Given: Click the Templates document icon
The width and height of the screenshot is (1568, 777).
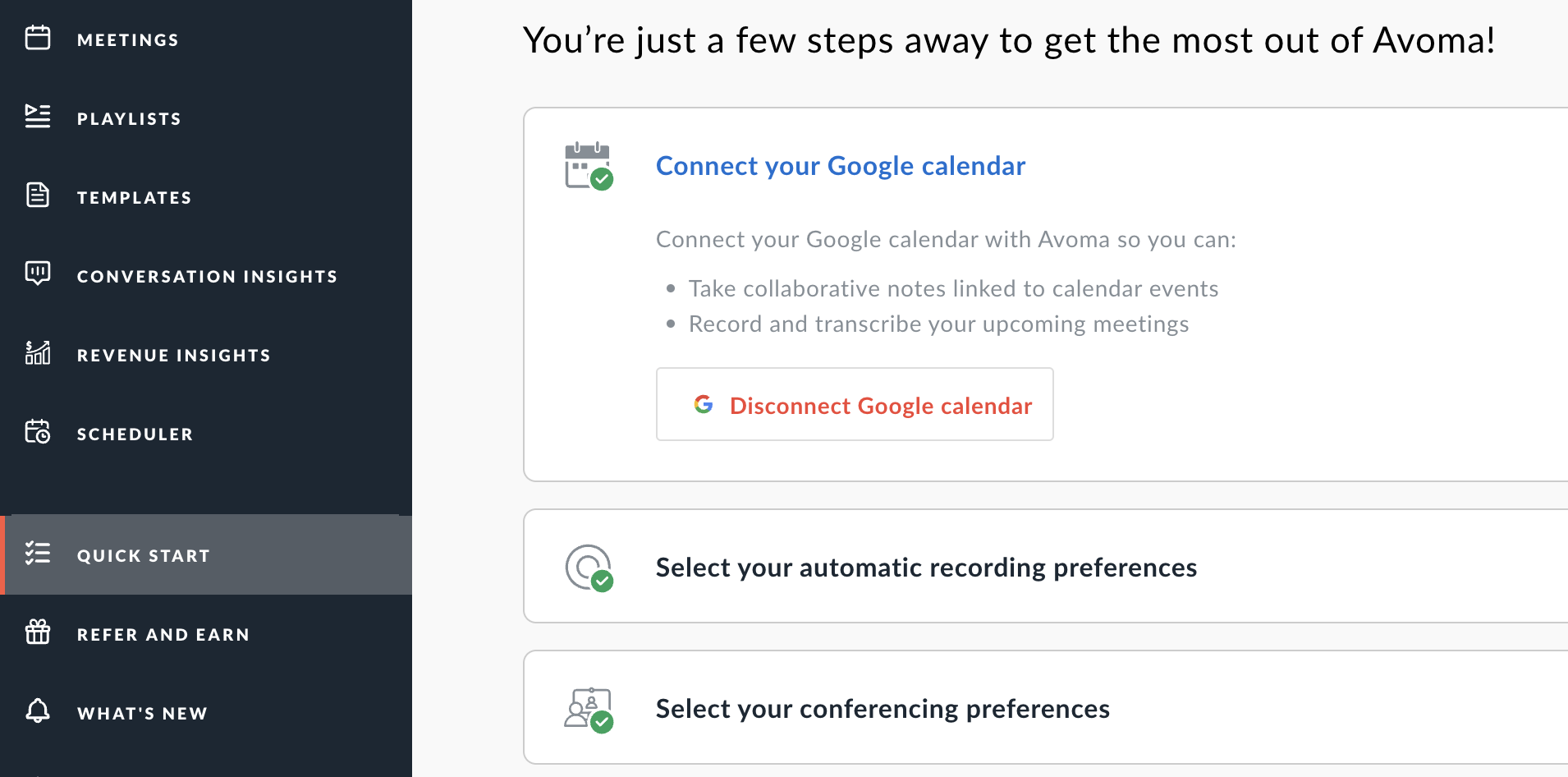Looking at the screenshot, I should (x=38, y=195).
